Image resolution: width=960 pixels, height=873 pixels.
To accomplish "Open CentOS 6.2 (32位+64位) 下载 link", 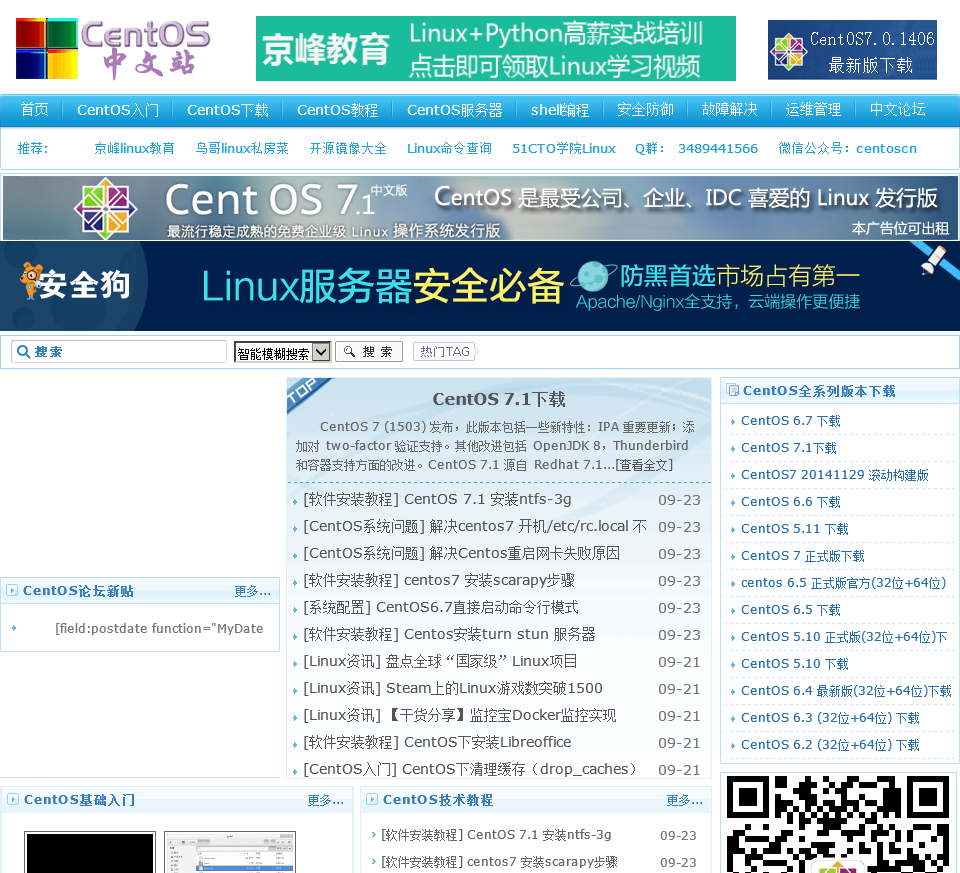I will pyautogui.click(x=830, y=744).
